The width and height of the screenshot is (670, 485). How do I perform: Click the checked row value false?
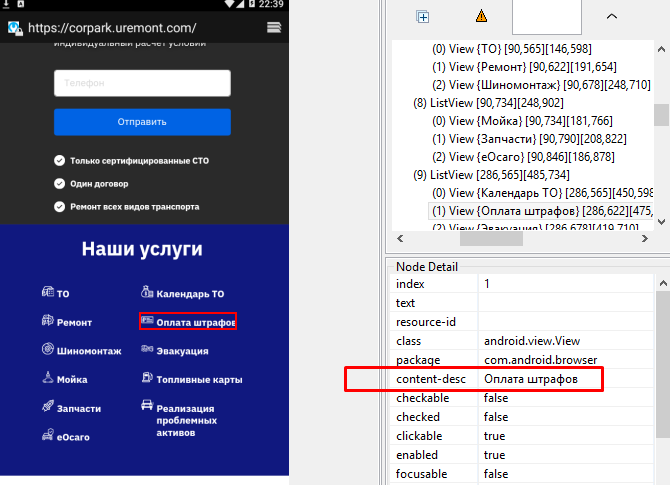pos(496,417)
